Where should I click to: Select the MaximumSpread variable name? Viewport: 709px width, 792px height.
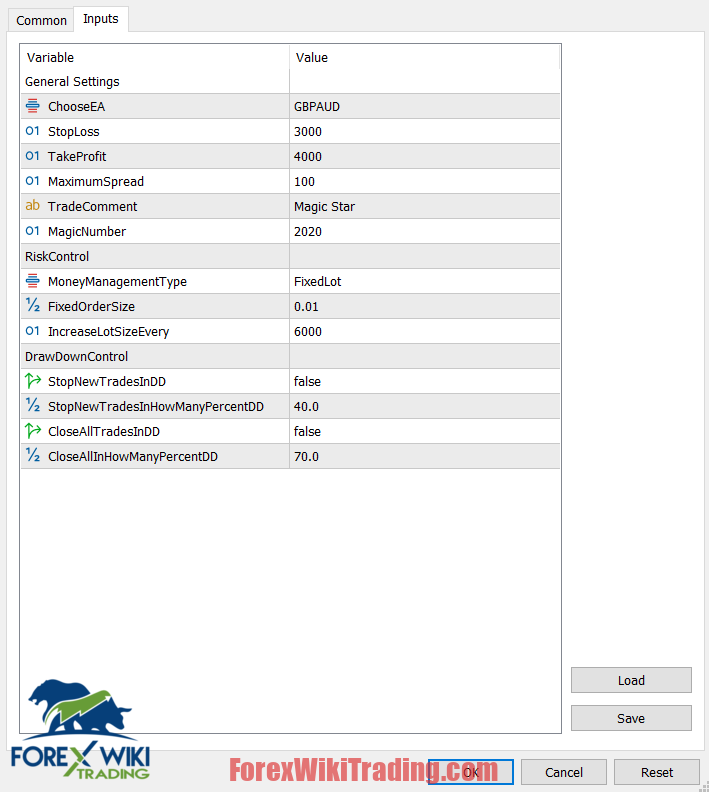tap(96, 182)
